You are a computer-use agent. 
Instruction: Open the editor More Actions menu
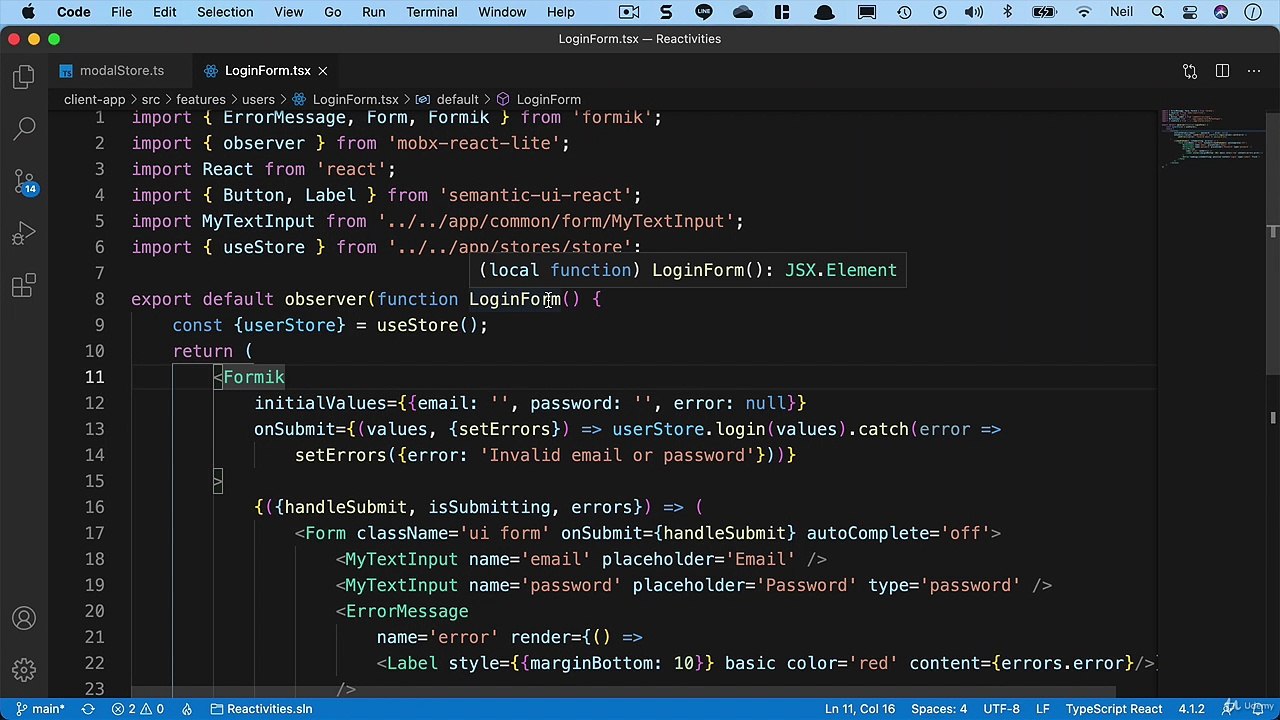click(x=1254, y=71)
